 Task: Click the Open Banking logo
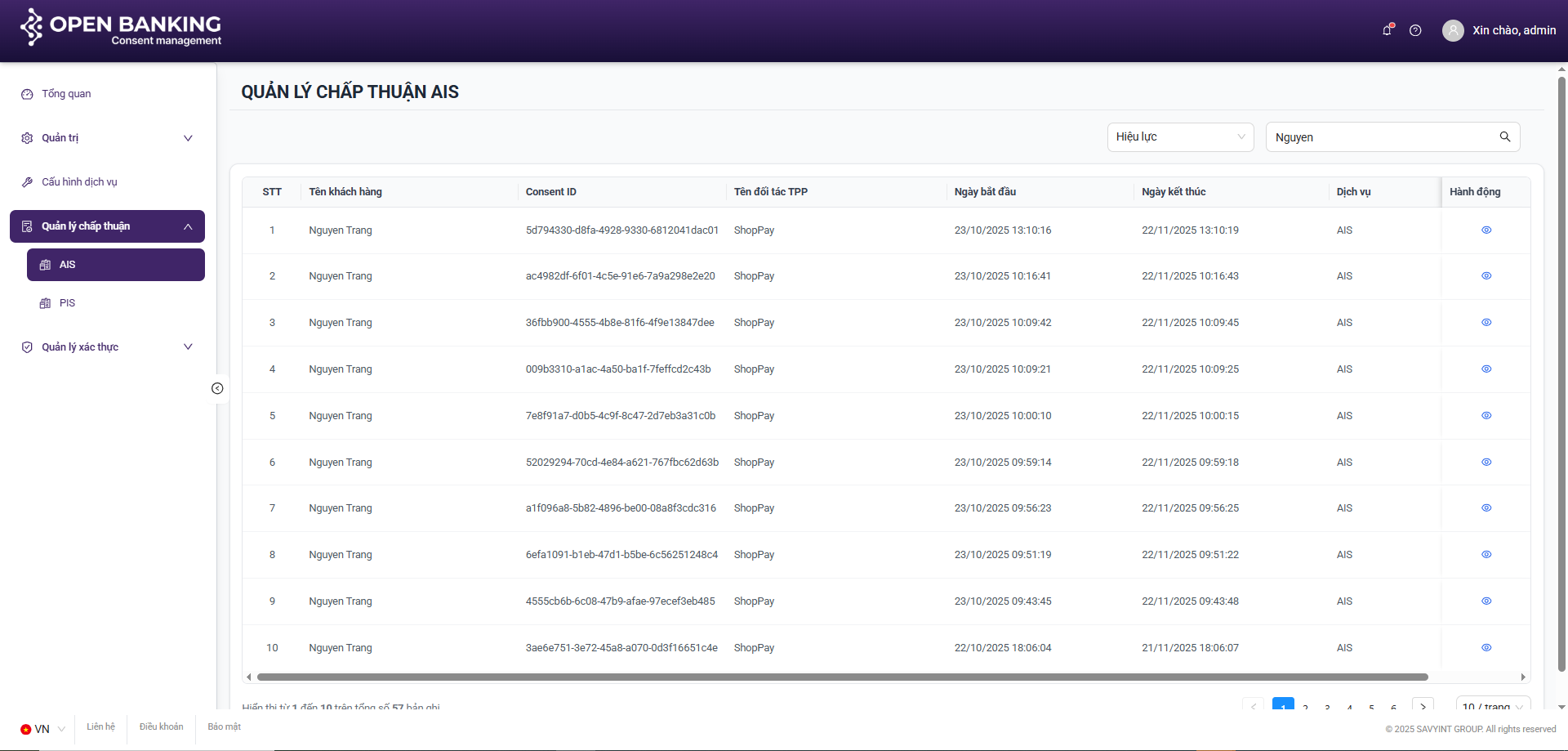click(121, 28)
